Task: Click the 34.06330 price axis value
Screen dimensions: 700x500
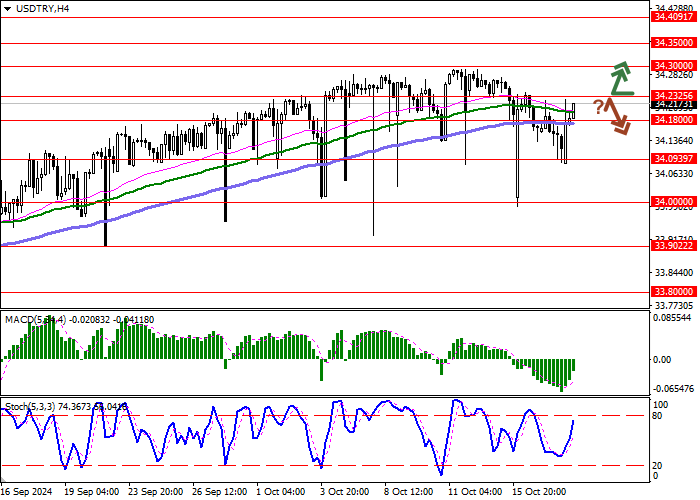Action: tap(674, 174)
